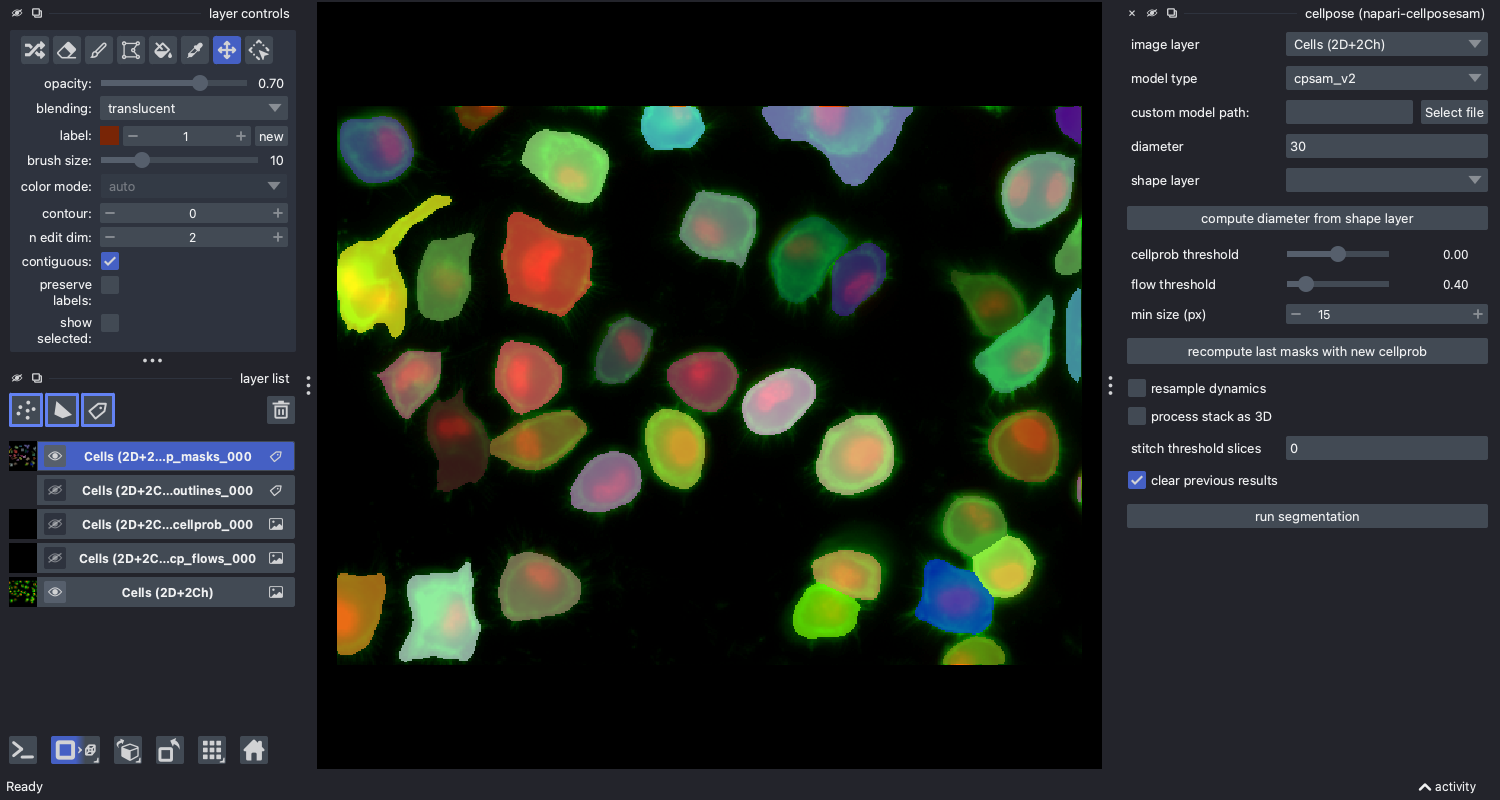Change order of visible axes

pyautogui.click(x=128, y=750)
